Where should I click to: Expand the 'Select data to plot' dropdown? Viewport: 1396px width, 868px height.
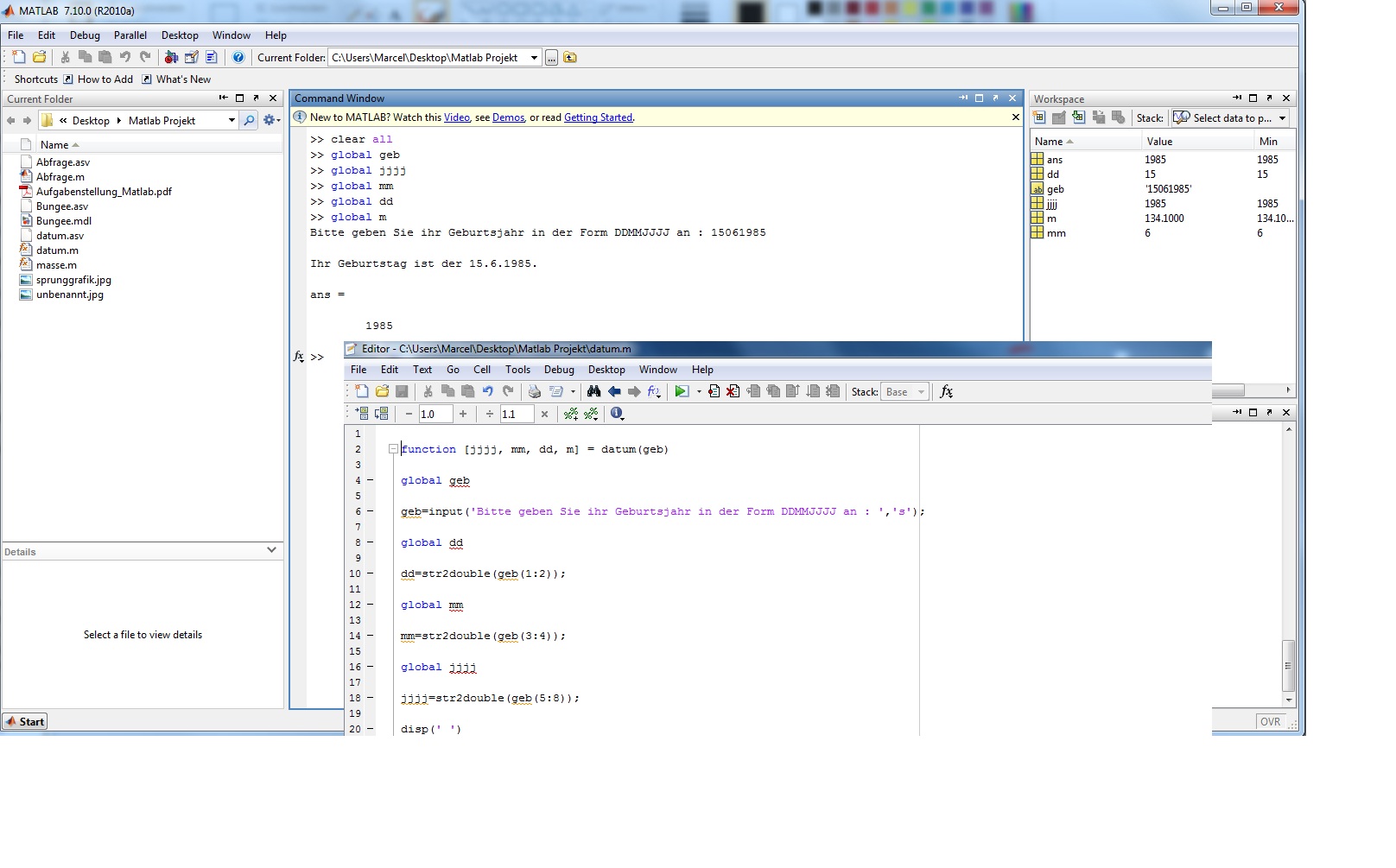[1283, 118]
